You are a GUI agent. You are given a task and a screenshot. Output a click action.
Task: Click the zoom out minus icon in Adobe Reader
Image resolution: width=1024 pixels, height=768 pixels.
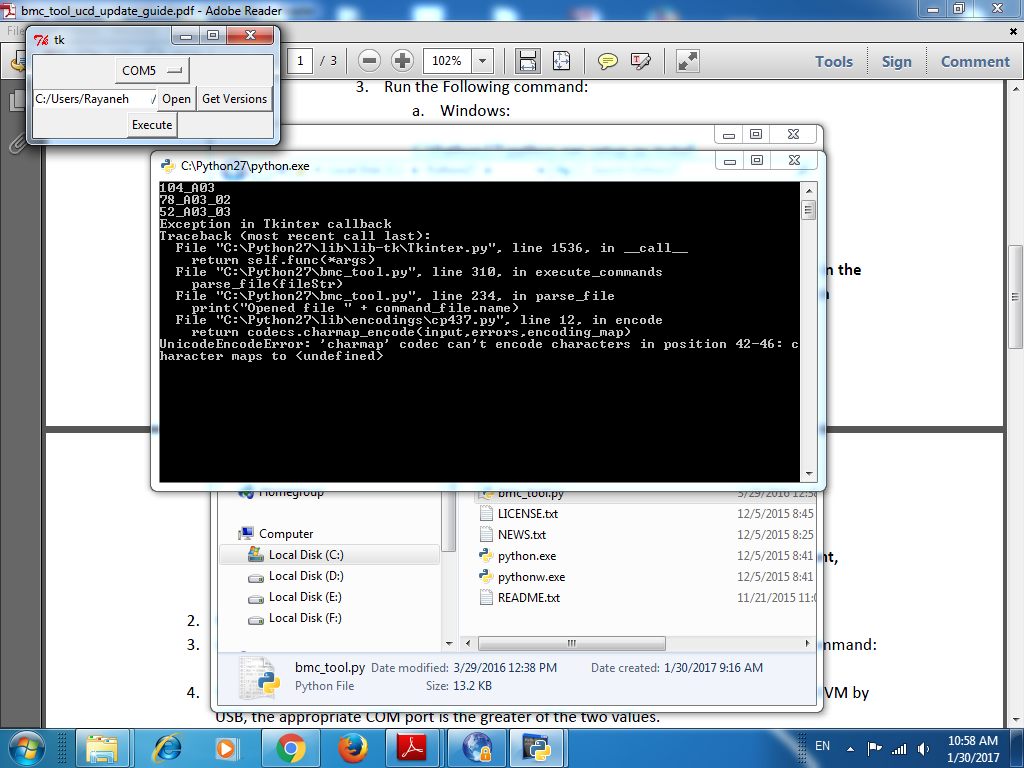(369, 61)
